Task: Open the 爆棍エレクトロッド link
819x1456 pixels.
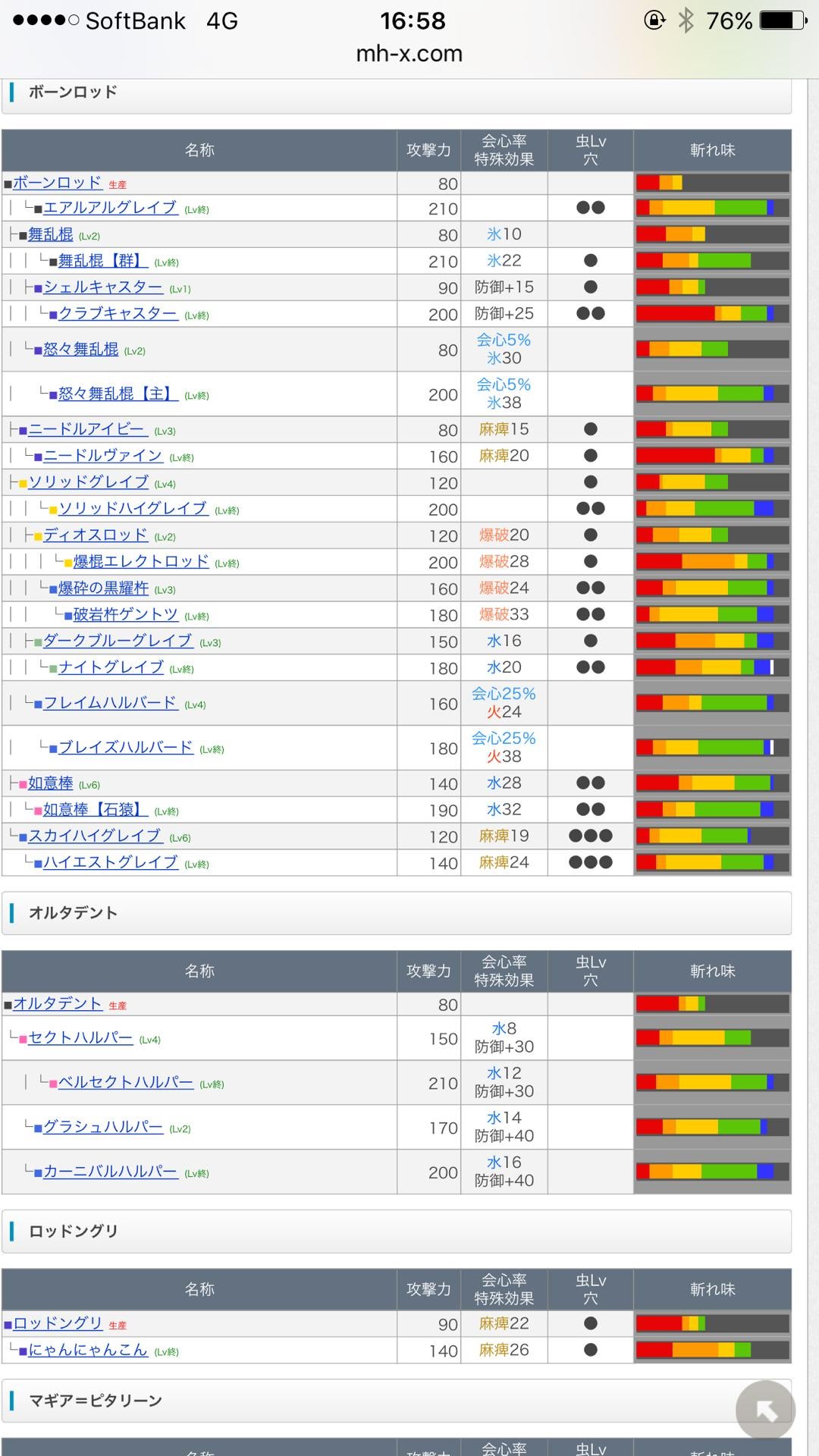Action: pos(140,562)
